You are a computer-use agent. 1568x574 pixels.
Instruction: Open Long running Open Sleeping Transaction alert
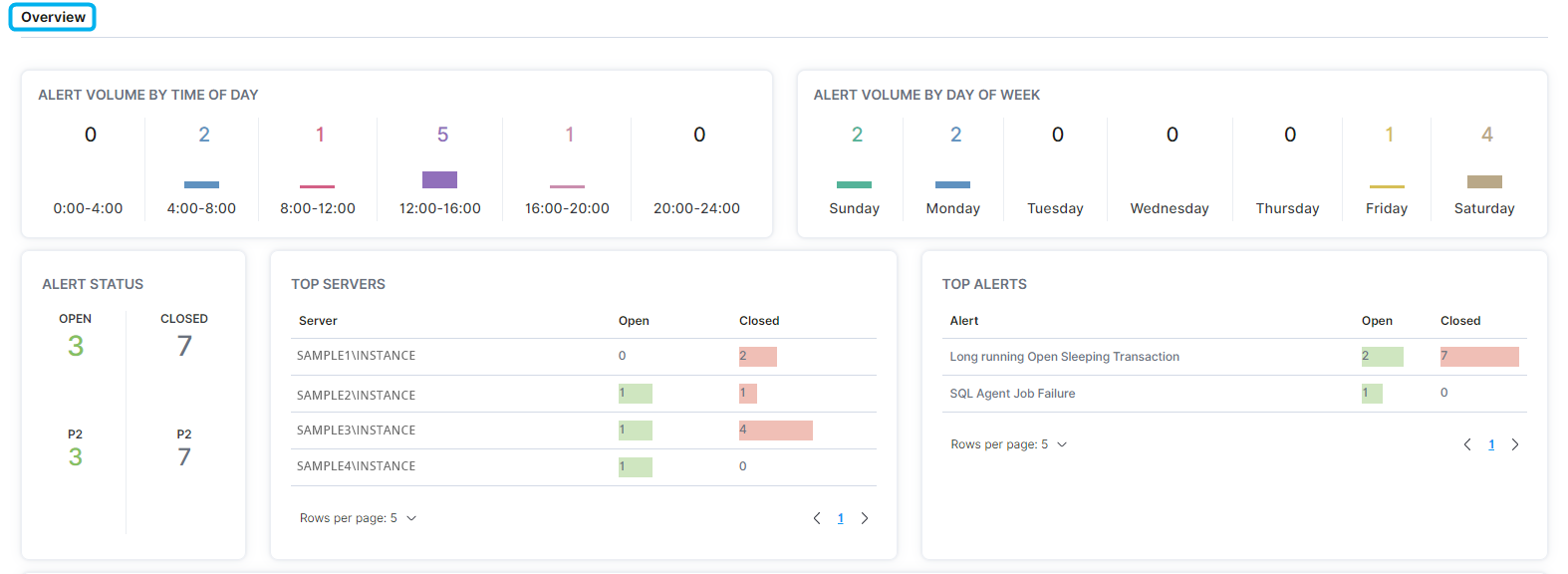1064,357
